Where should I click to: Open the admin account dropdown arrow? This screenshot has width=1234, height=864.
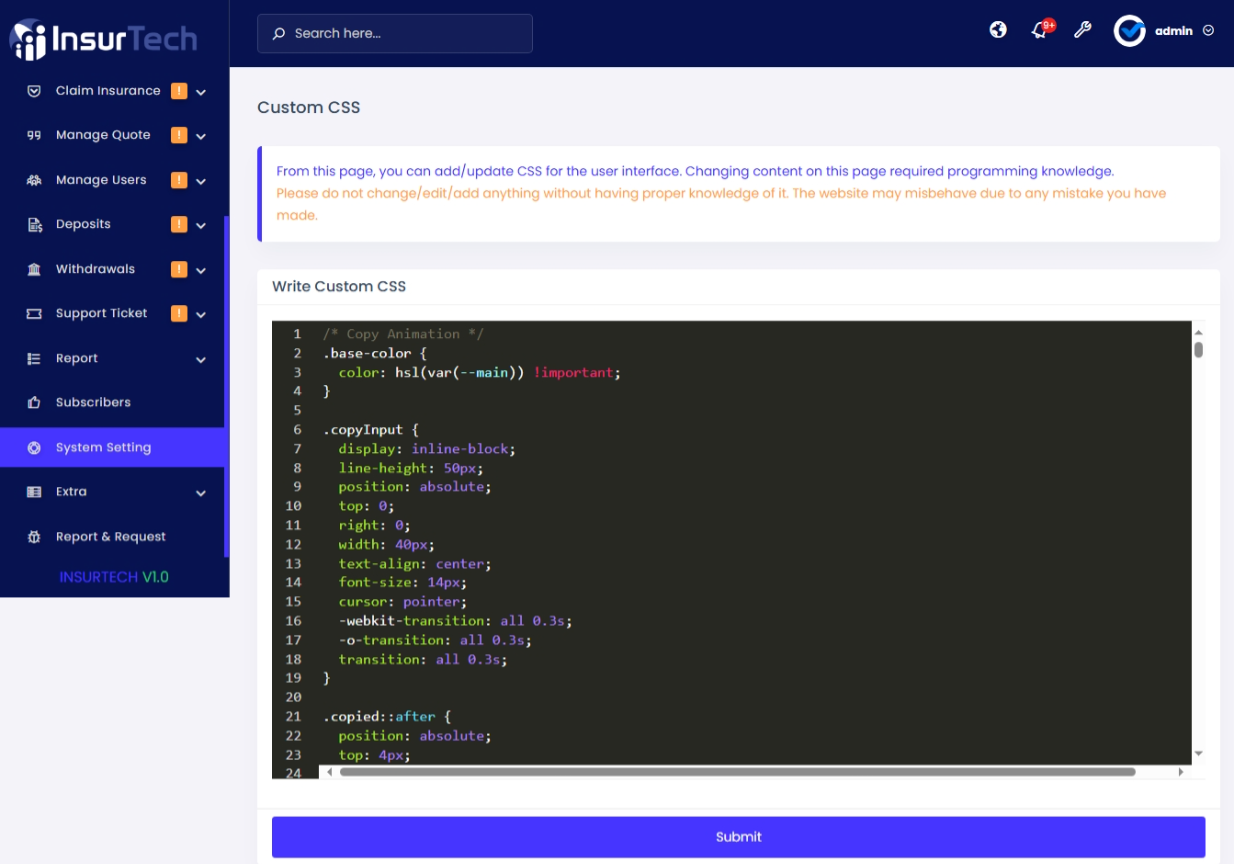click(x=1208, y=31)
